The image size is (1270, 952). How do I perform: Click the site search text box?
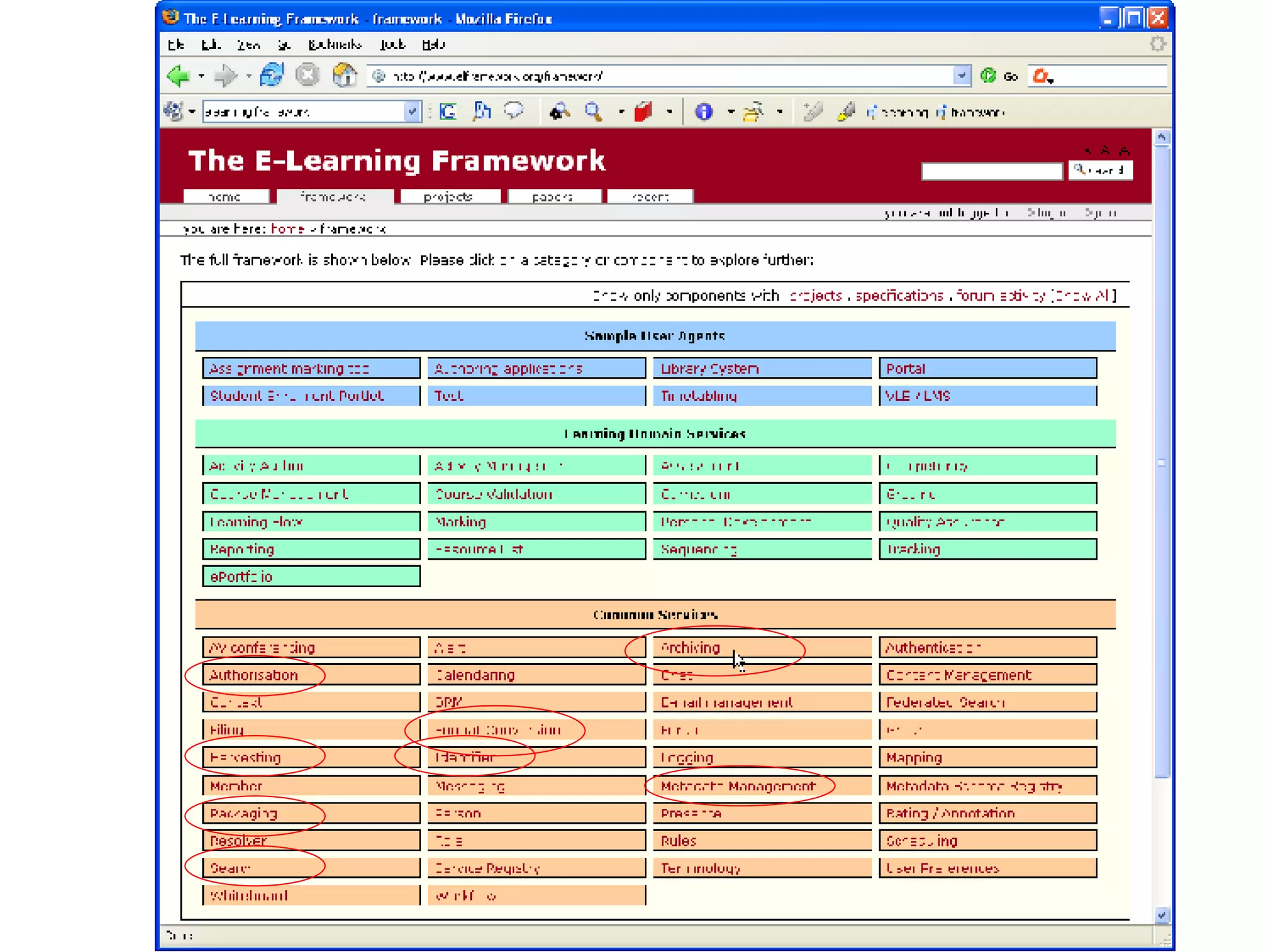tap(992, 171)
